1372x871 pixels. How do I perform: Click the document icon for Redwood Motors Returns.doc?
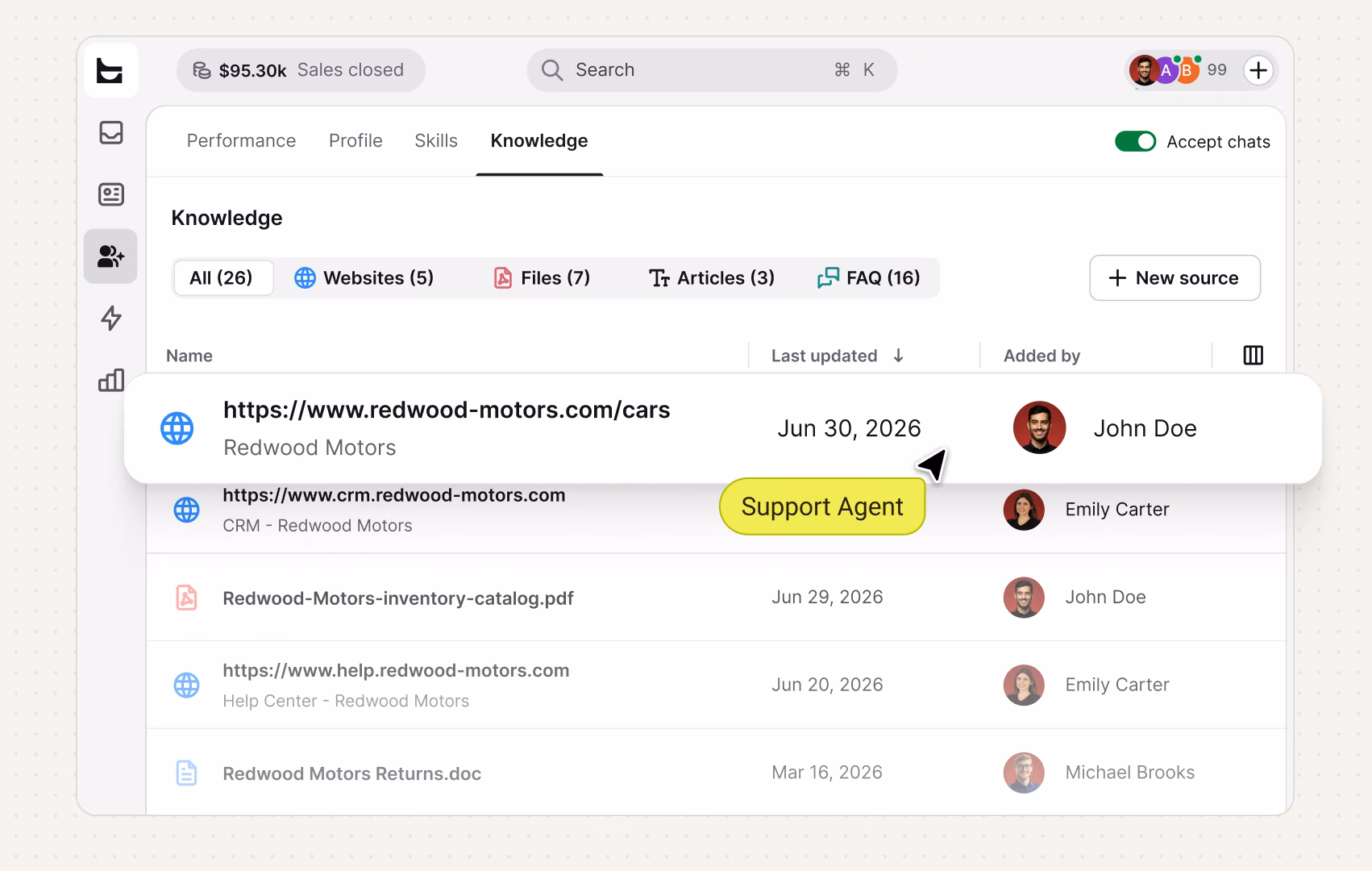click(187, 773)
